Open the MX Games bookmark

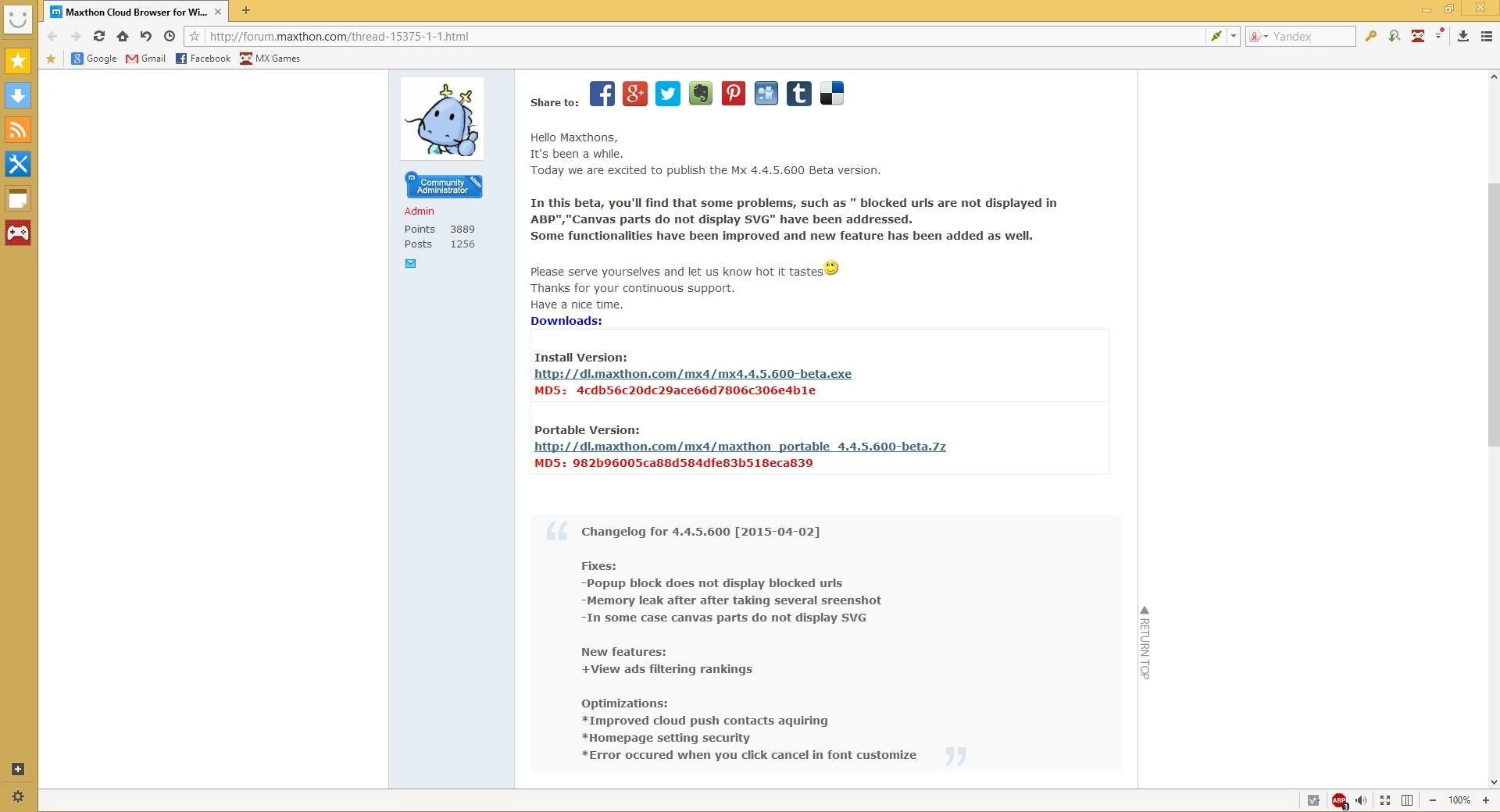pyautogui.click(x=270, y=59)
